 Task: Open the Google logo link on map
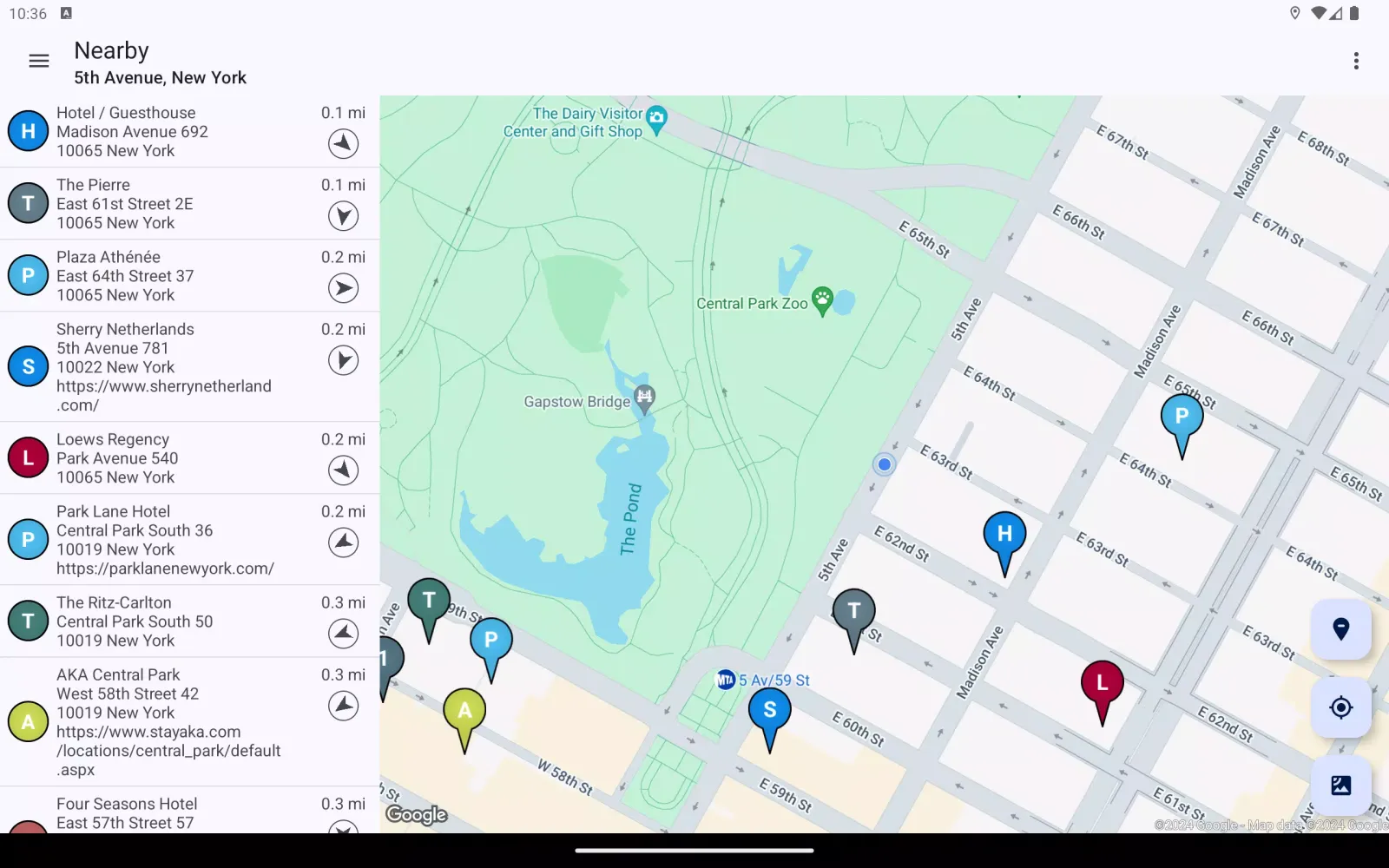click(417, 814)
